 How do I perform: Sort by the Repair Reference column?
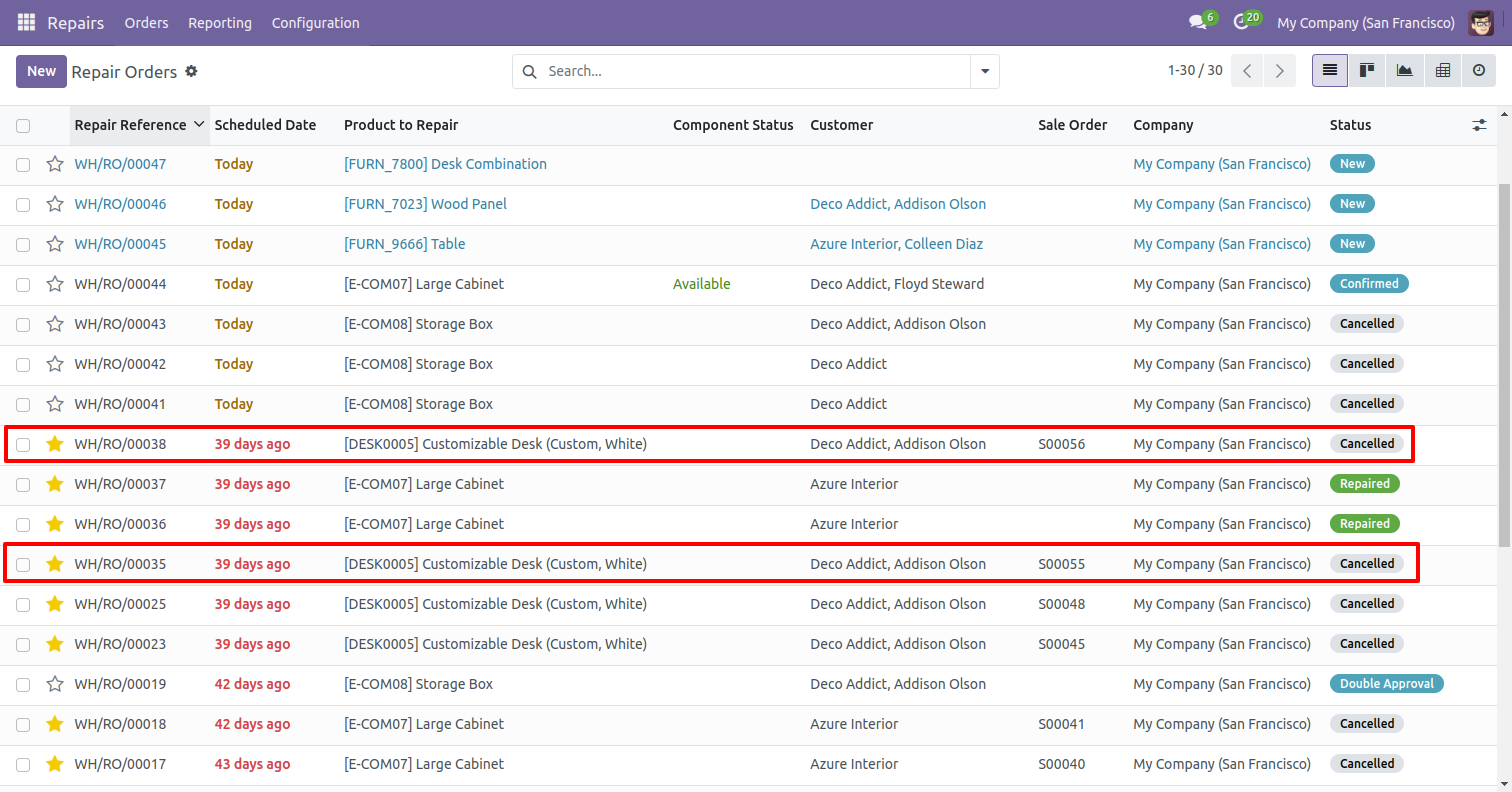point(130,125)
